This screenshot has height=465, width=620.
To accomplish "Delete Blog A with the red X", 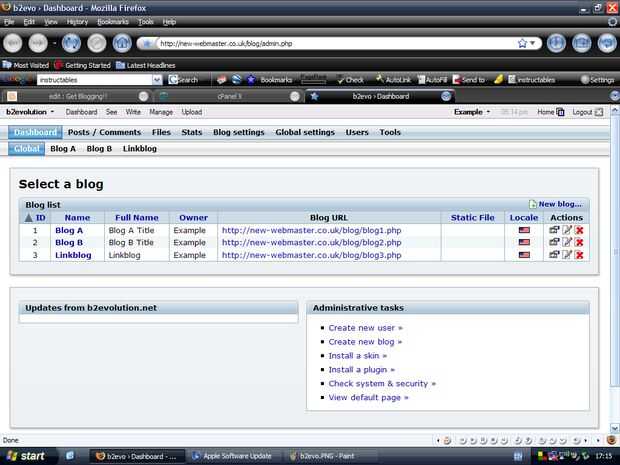I will pyautogui.click(x=579, y=230).
